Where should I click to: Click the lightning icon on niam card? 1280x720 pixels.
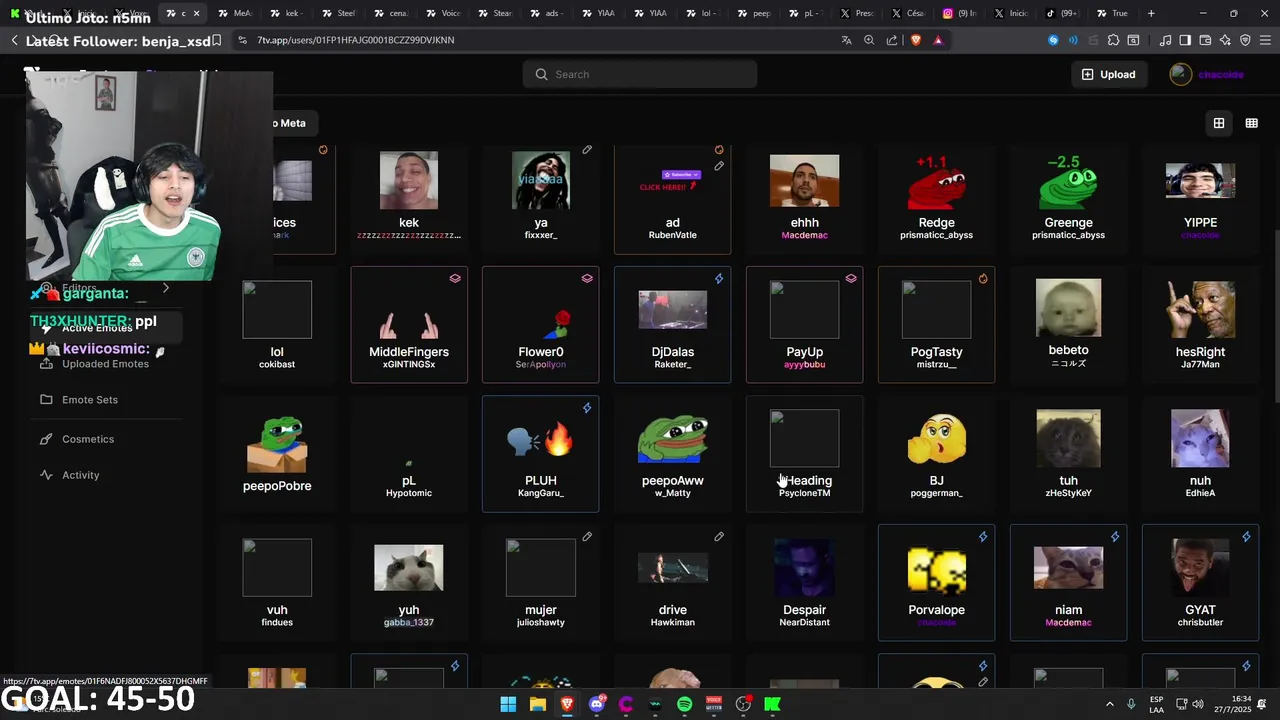tap(1115, 537)
